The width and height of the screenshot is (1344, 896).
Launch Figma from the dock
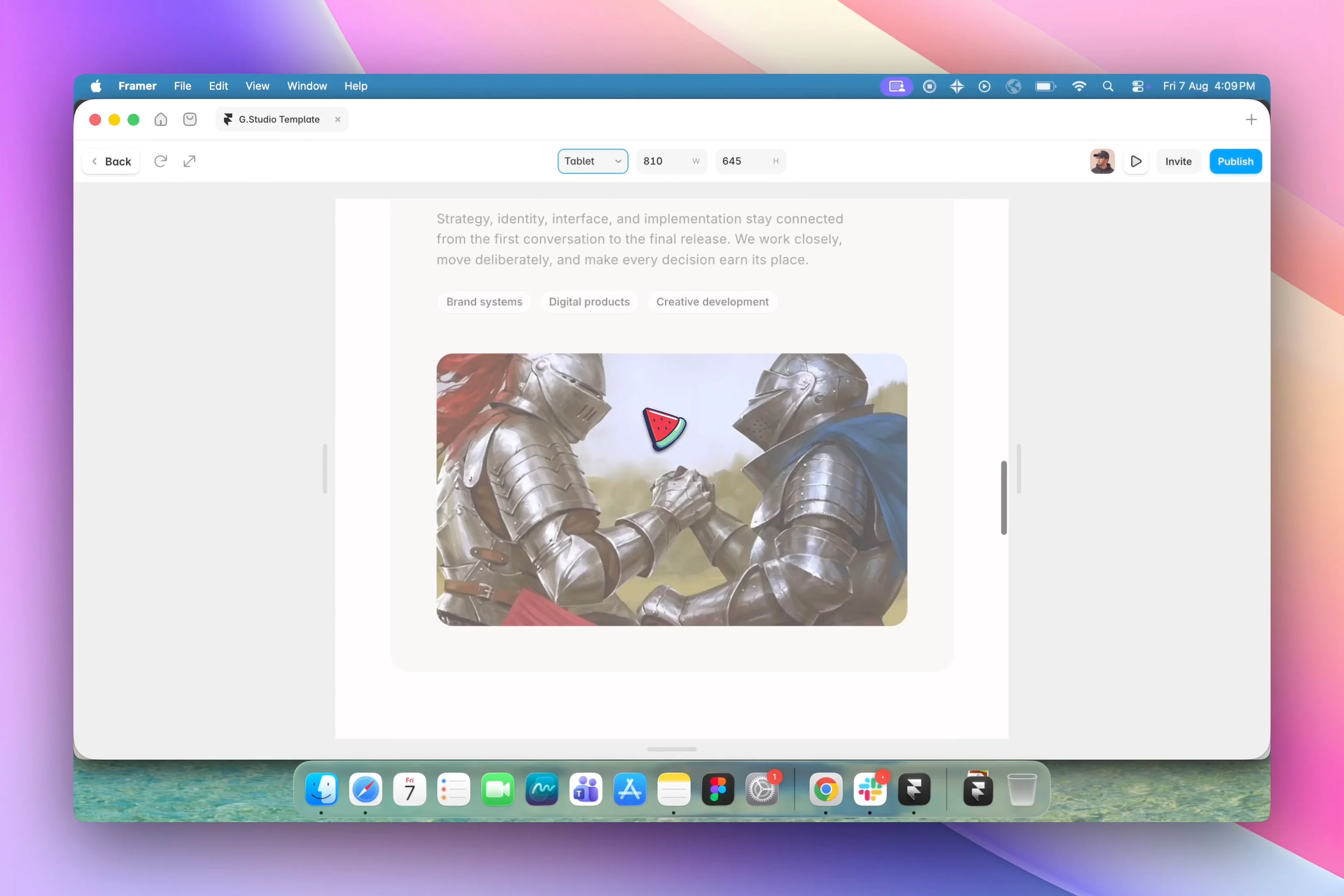point(718,790)
